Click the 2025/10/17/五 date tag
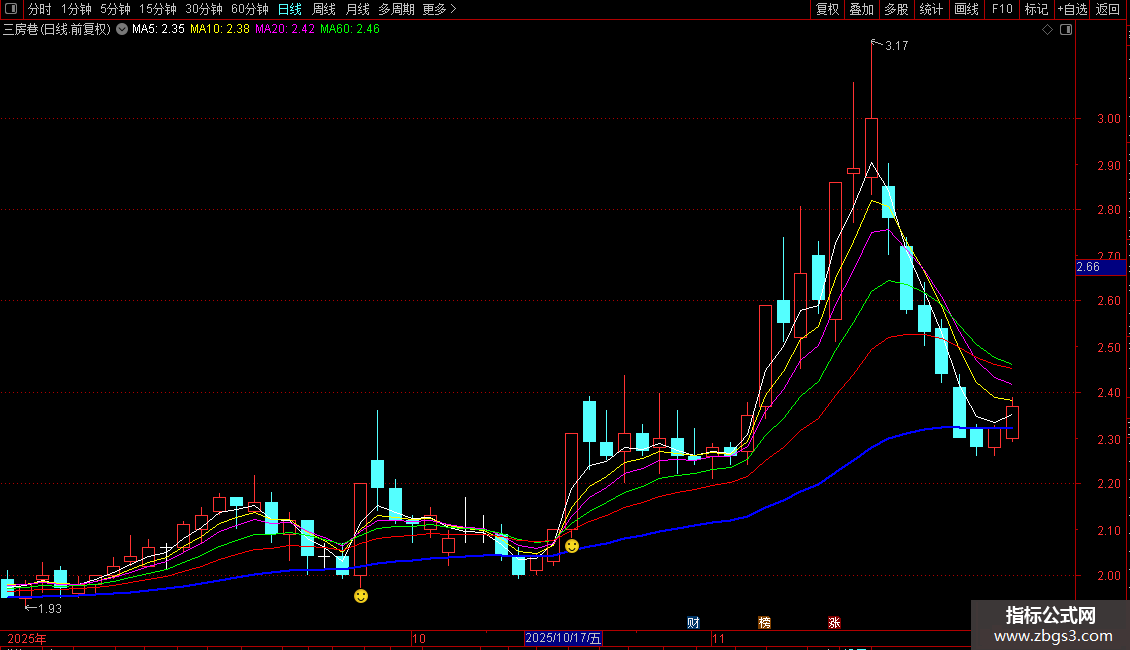 pyautogui.click(x=563, y=638)
